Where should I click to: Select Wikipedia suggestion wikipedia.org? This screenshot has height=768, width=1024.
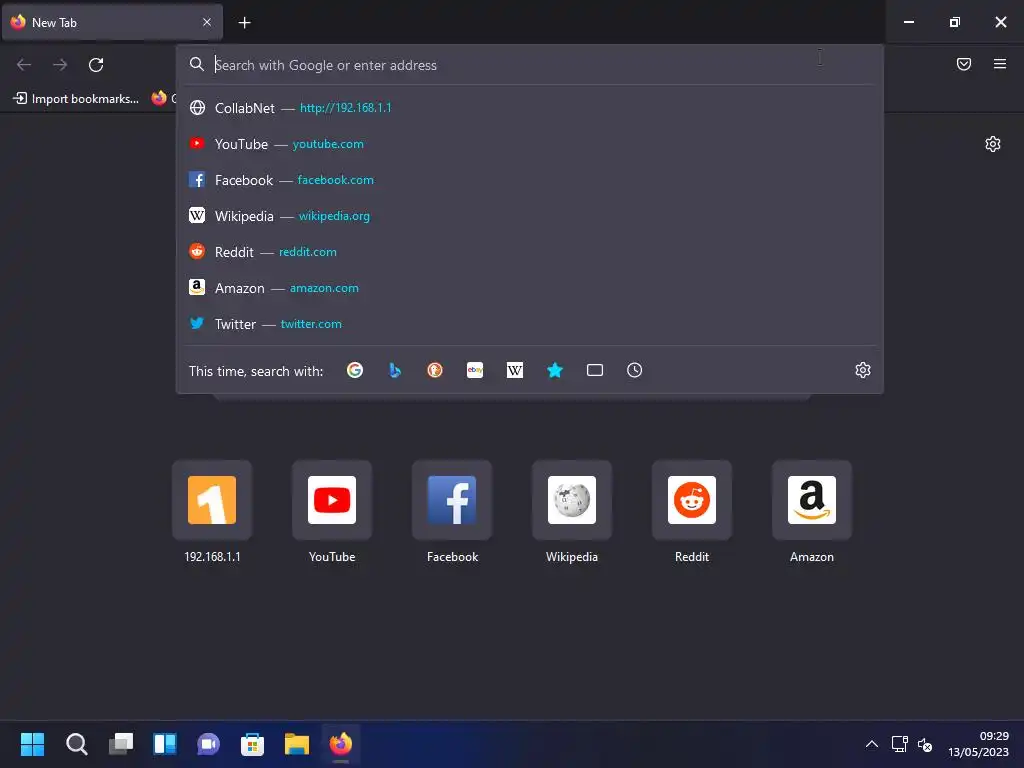(x=529, y=216)
